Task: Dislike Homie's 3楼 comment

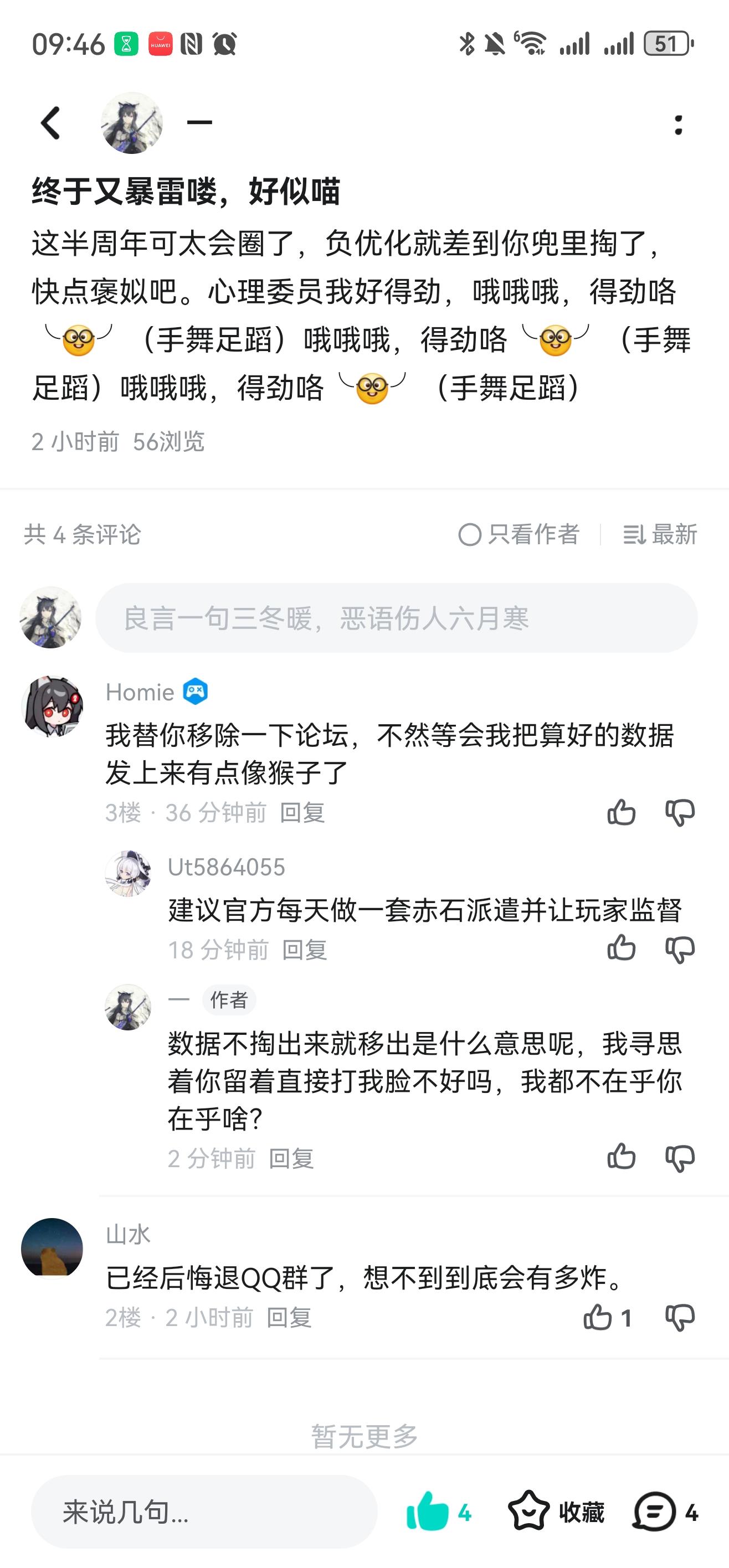Action: pyautogui.click(x=680, y=812)
